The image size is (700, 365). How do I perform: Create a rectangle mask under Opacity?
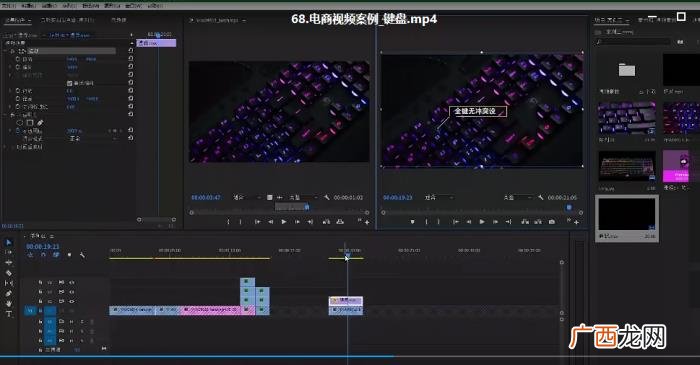[x=30, y=123]
